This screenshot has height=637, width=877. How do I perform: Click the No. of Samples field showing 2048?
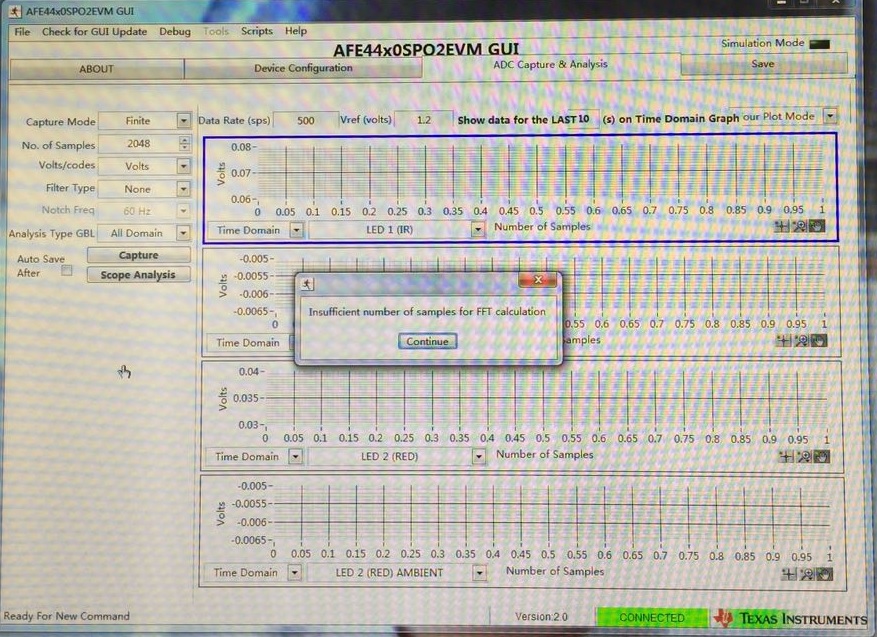click(138, 144)
